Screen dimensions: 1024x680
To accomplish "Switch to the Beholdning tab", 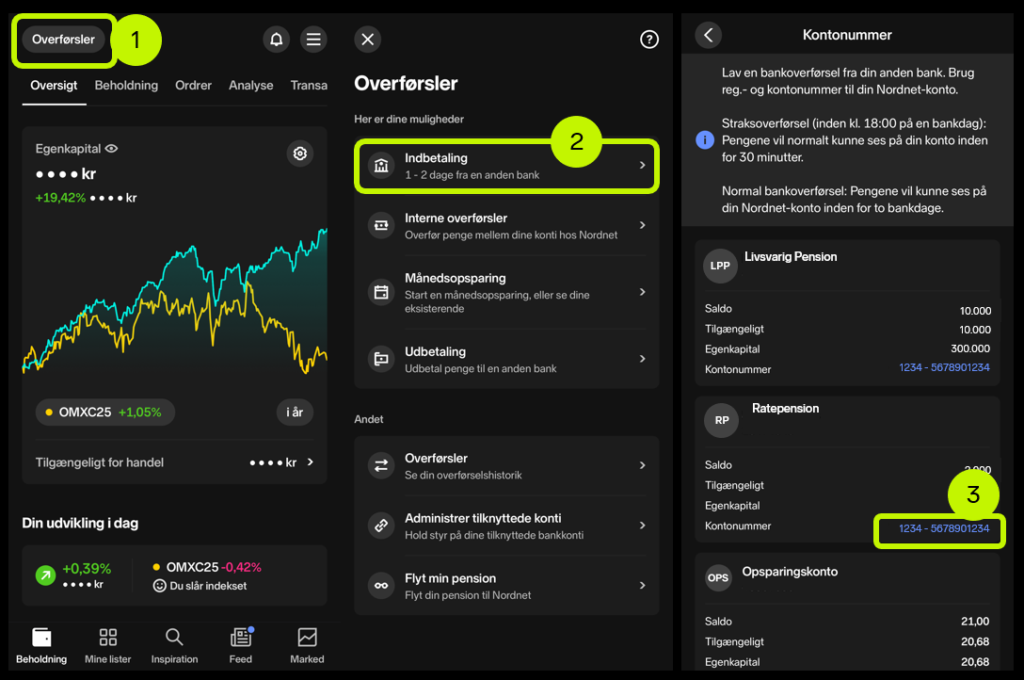I will coord(126,86).
